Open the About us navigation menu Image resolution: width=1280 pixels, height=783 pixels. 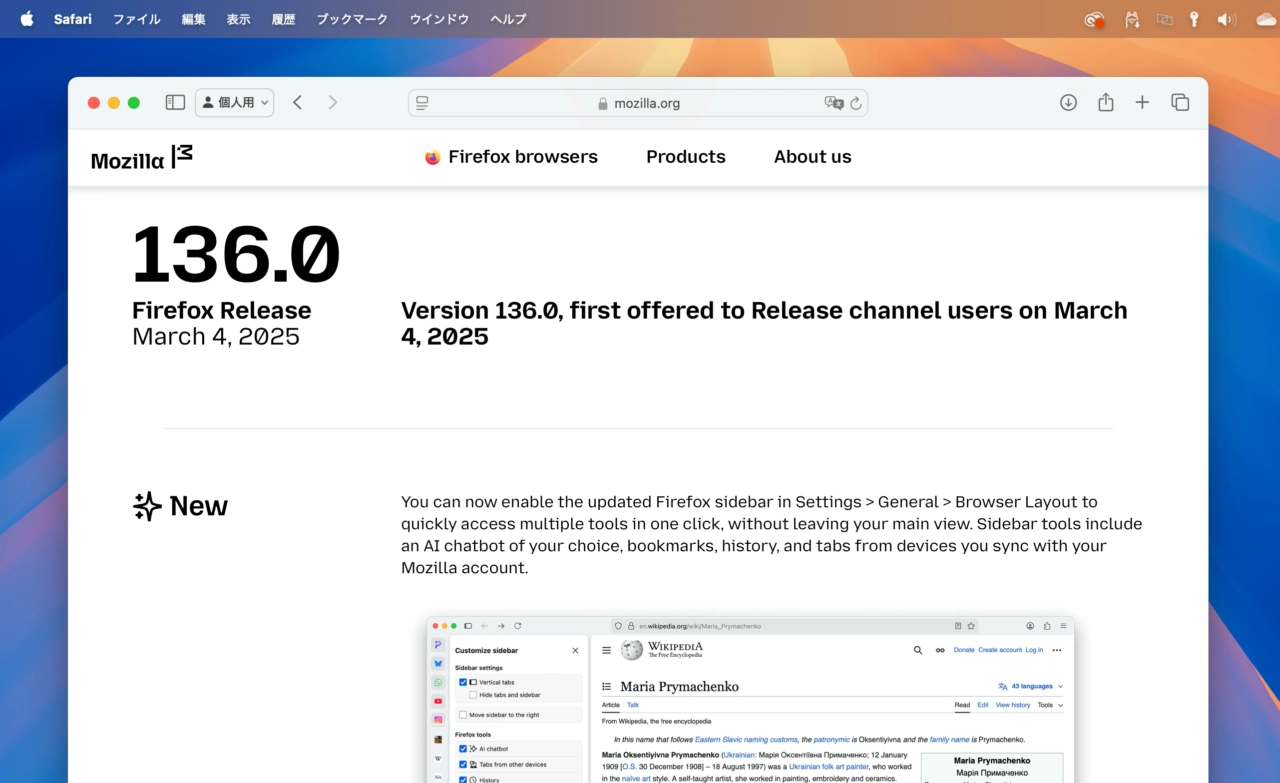812,157
